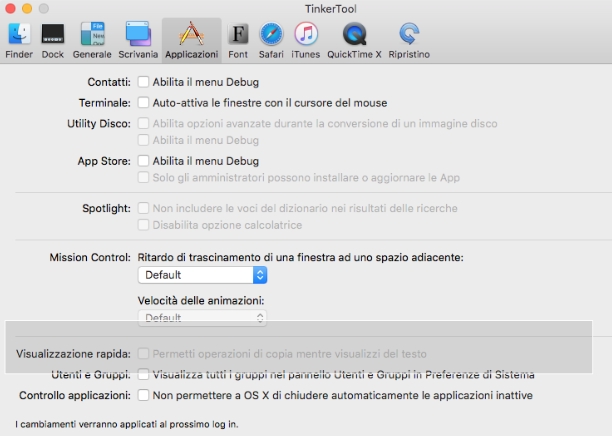Click the TinkerTool window title

point(331,9)
